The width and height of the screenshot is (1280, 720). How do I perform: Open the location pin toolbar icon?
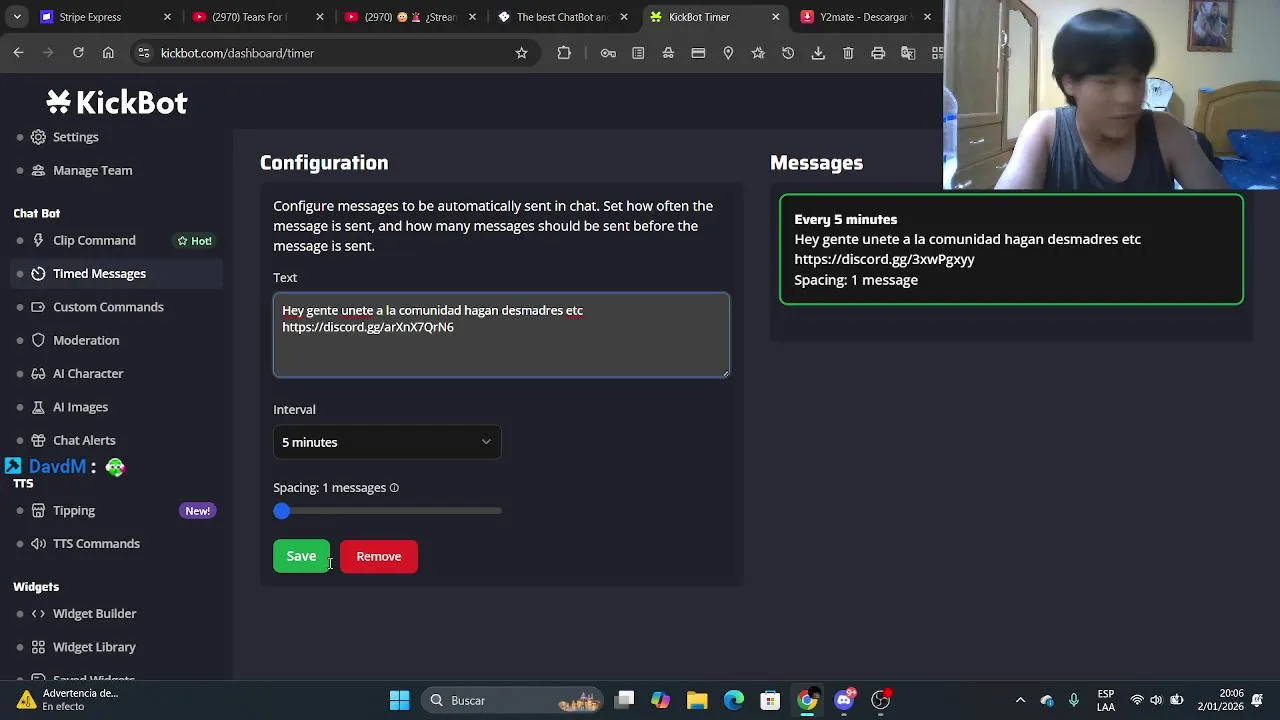(x=728, y=53)
